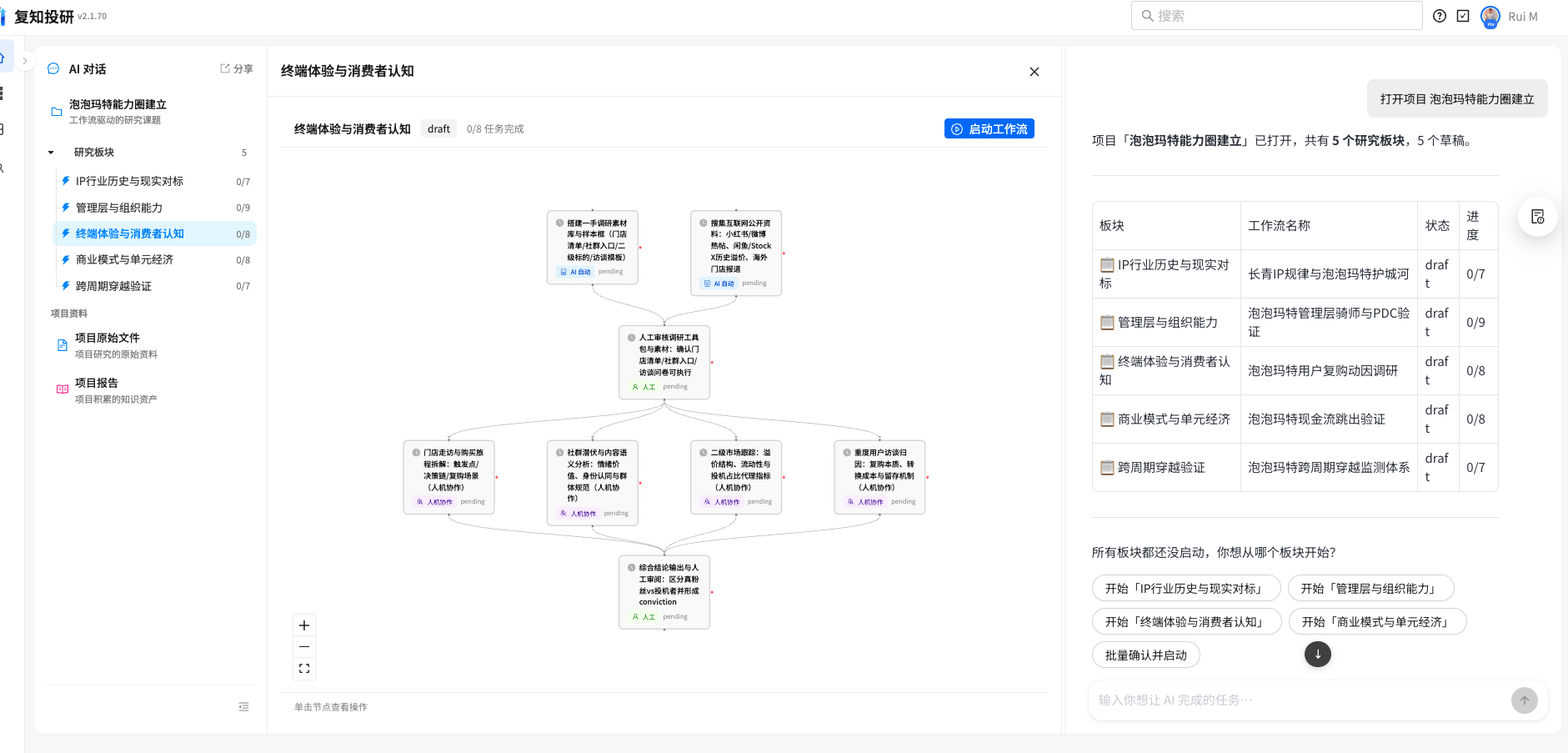The image size is (1568, 753).
Task: Select node 综合结论输出与人工审阅
Action: (x=664, y=592)
